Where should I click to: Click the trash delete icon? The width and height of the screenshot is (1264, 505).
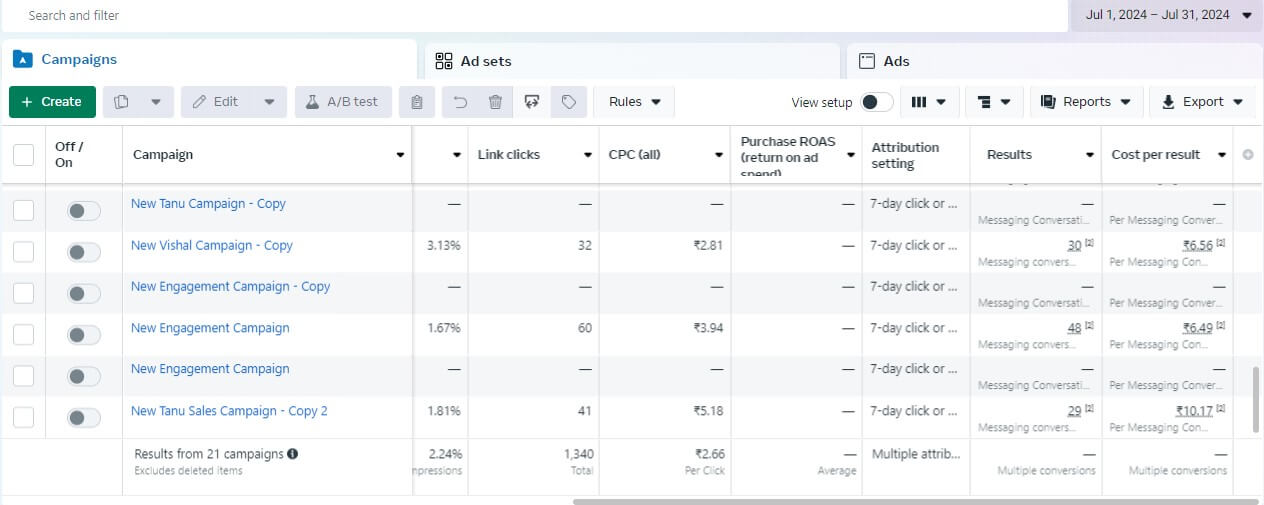495,102
